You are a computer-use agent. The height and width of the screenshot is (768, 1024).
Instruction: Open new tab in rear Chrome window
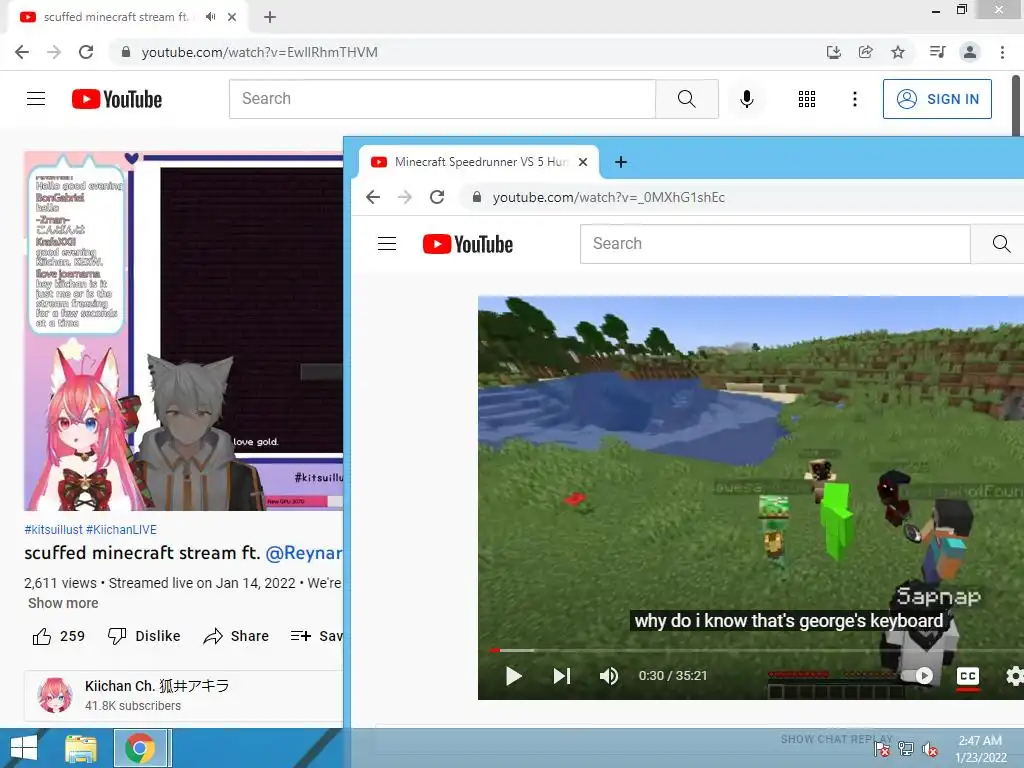pyautogui.click(x=270, y=17)
